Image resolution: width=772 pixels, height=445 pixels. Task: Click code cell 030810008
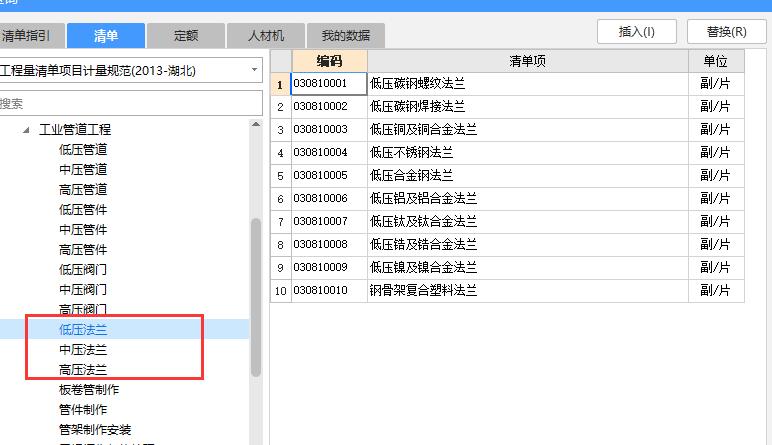point(329,245)
